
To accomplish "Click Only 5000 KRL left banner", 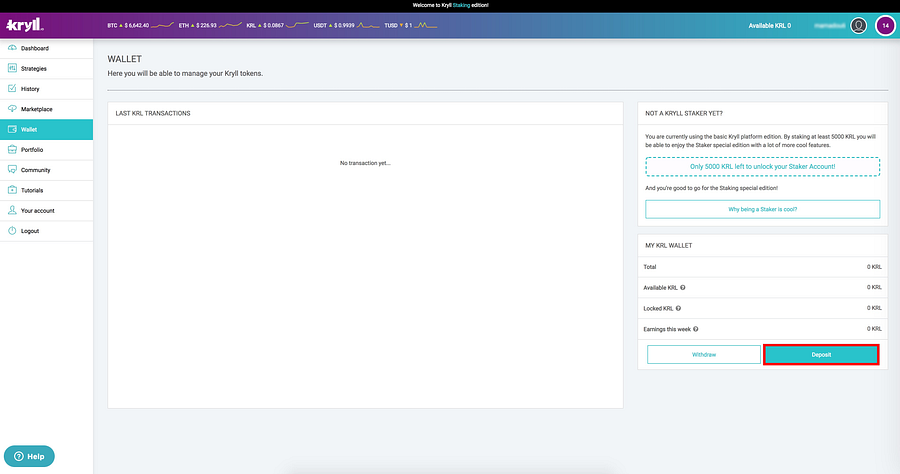I will click(762, 166).
